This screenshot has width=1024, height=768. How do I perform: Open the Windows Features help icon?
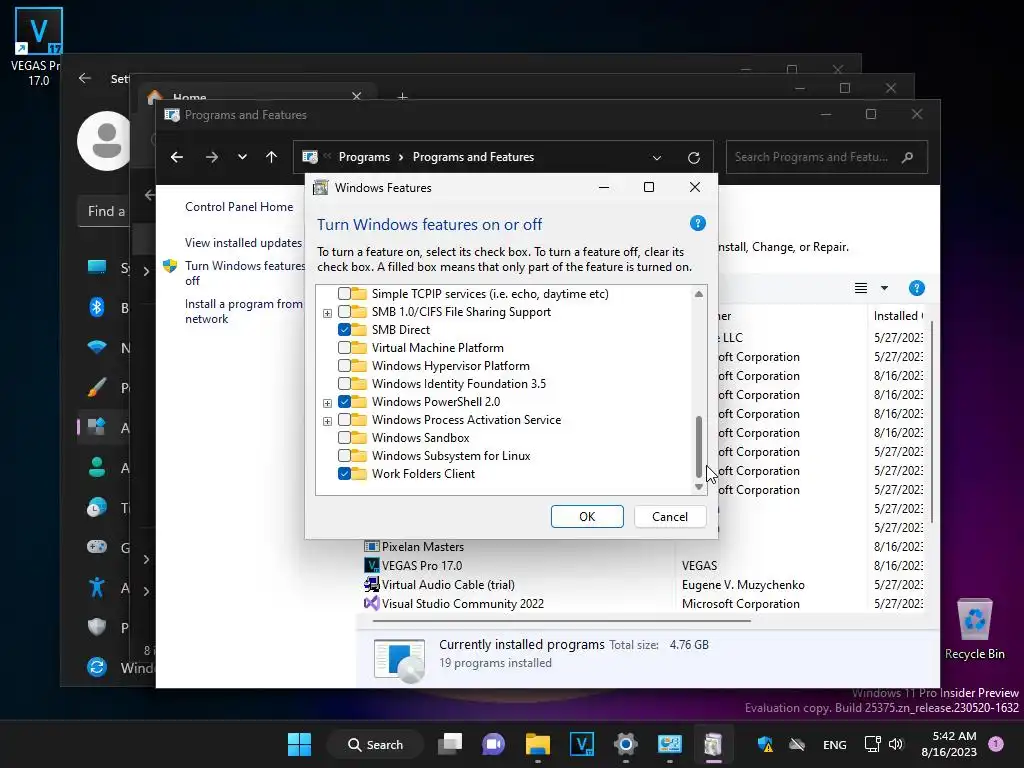(x=697, y=223)
